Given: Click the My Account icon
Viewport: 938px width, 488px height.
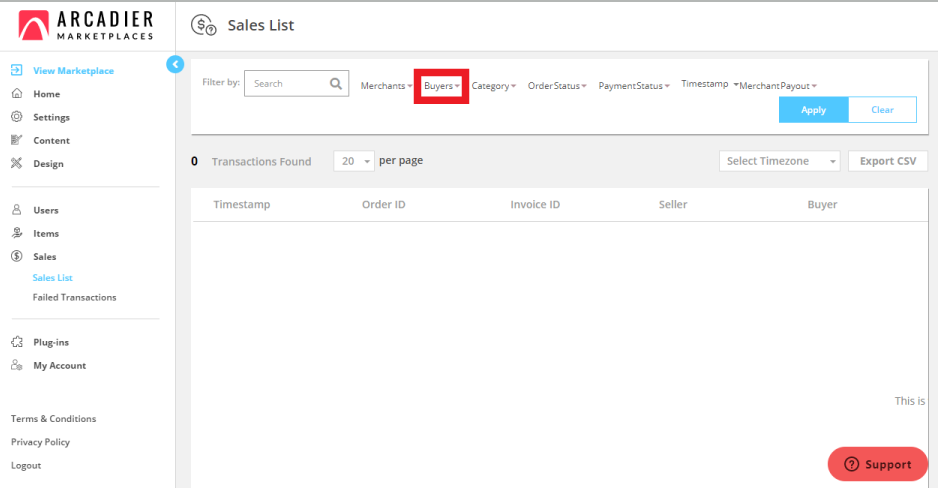Looking at the screenshot, I should coord(17,365).
